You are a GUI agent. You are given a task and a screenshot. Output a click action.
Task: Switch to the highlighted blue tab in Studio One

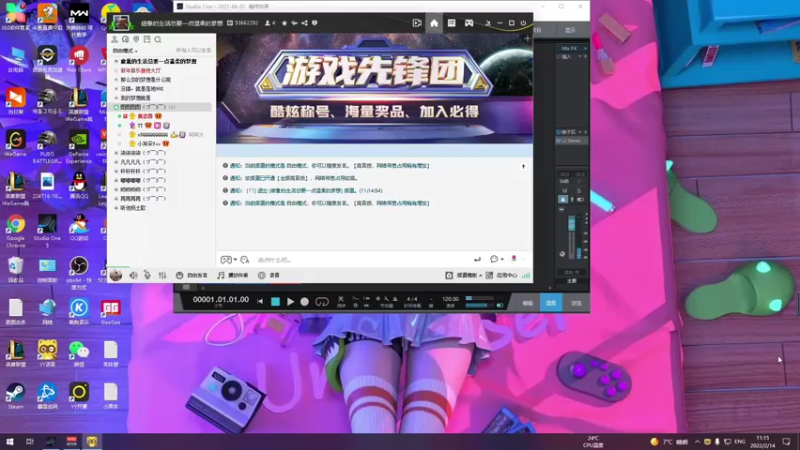[551, 303]
